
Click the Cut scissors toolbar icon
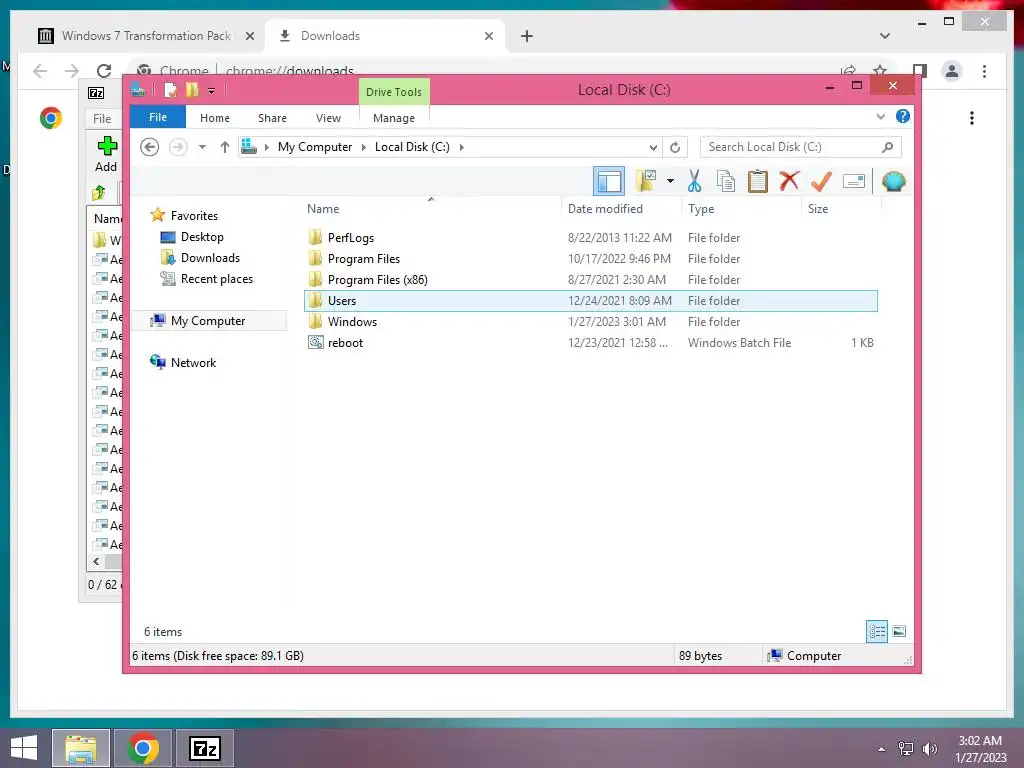694,182
